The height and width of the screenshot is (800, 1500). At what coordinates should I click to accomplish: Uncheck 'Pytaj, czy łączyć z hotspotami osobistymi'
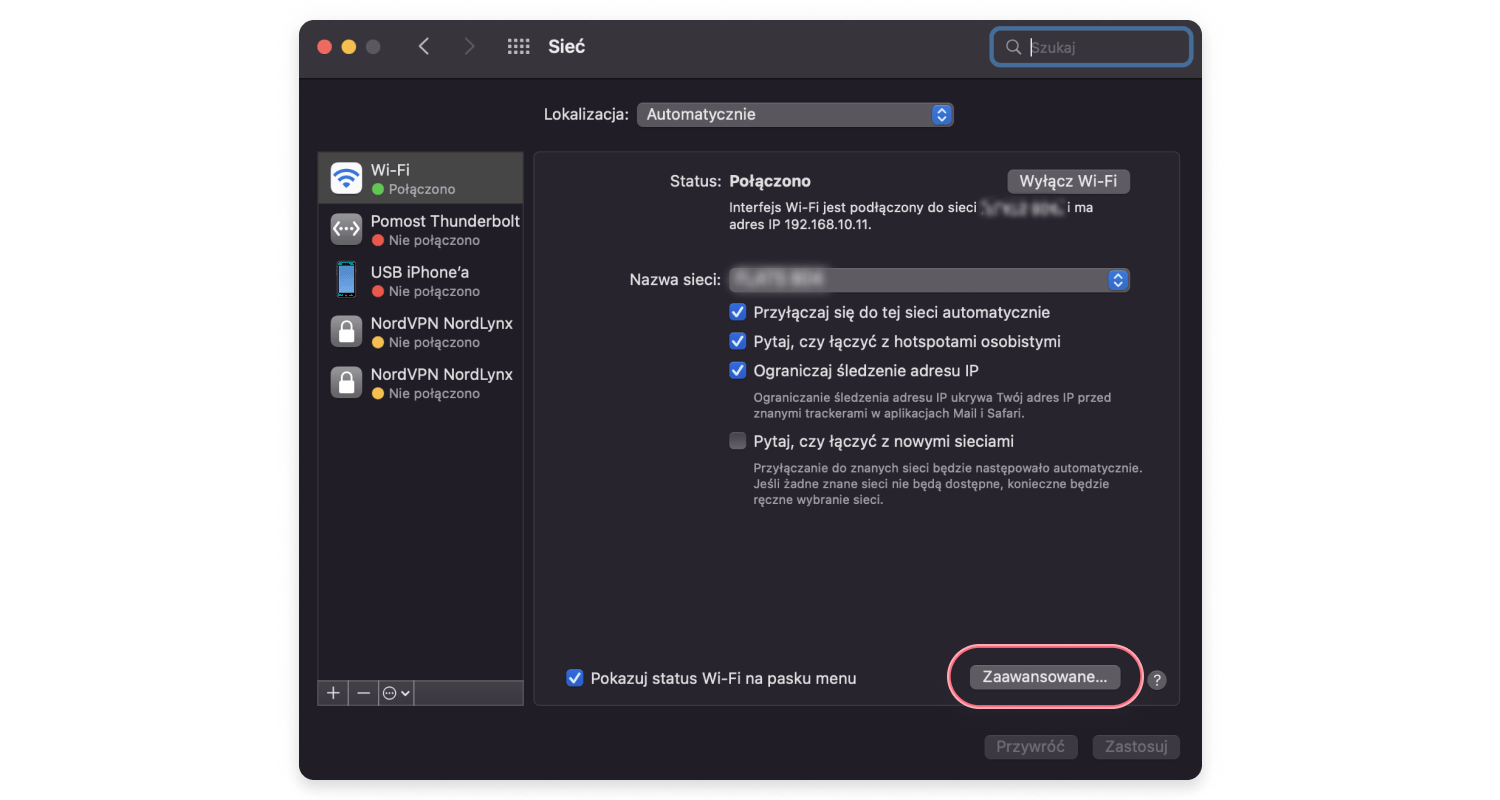[737, 341]
